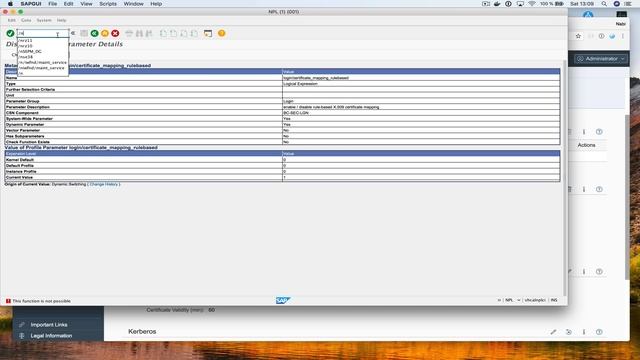The height and width of the screenshot is (360, 640).
Task: Click the Docker whale icon in menu bar
Action: tap(497, 4)
